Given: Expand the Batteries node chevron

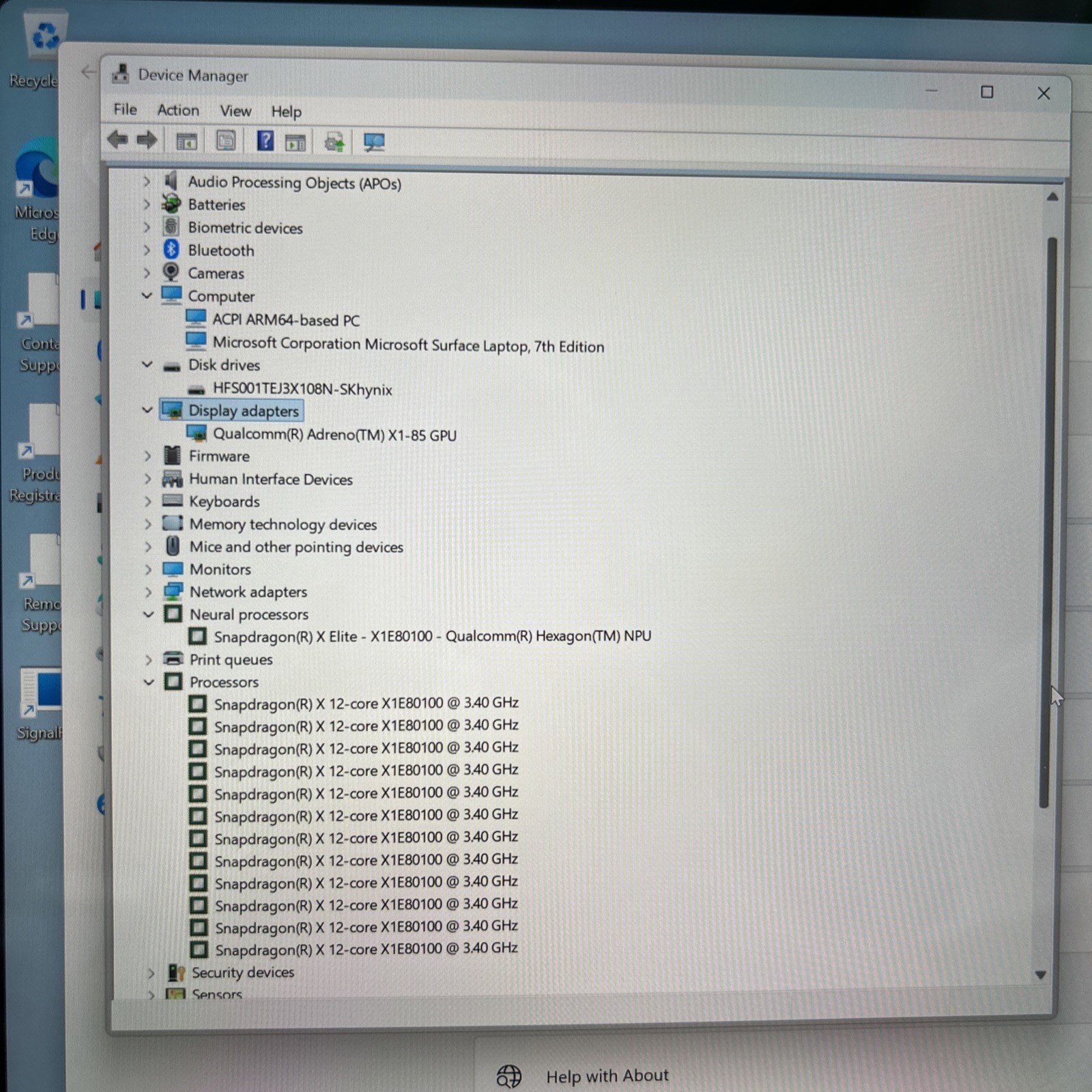Looking at the screenshot, I should (x=146, y=203).
